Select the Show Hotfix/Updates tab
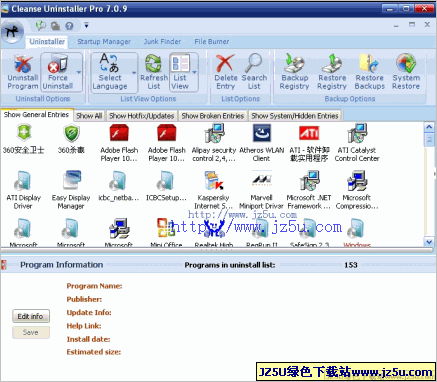Viewport: 437px width, 382px height. 142,116
